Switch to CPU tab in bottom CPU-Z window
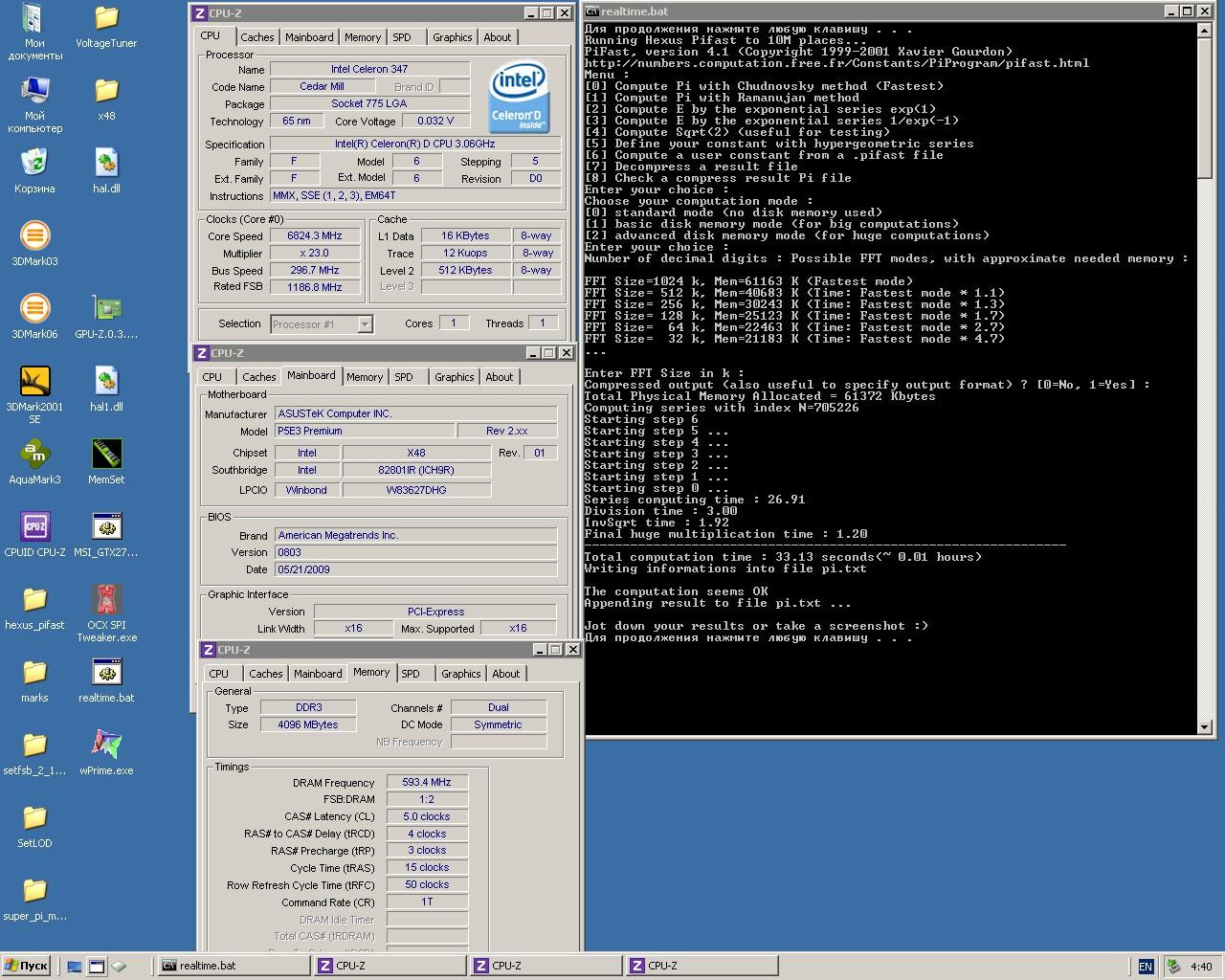 [x=219, y=674]
